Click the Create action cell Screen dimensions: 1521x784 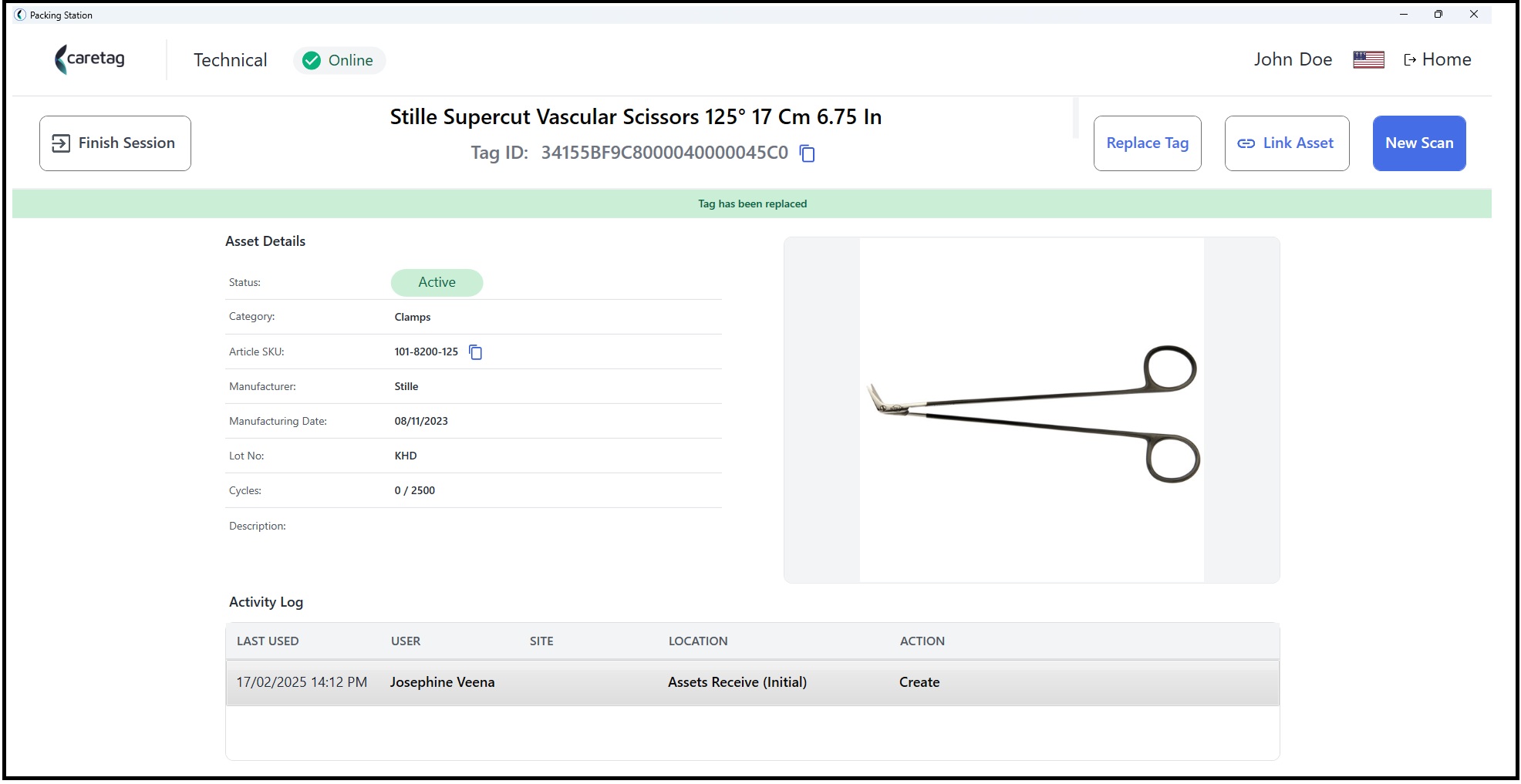point(919,682)
